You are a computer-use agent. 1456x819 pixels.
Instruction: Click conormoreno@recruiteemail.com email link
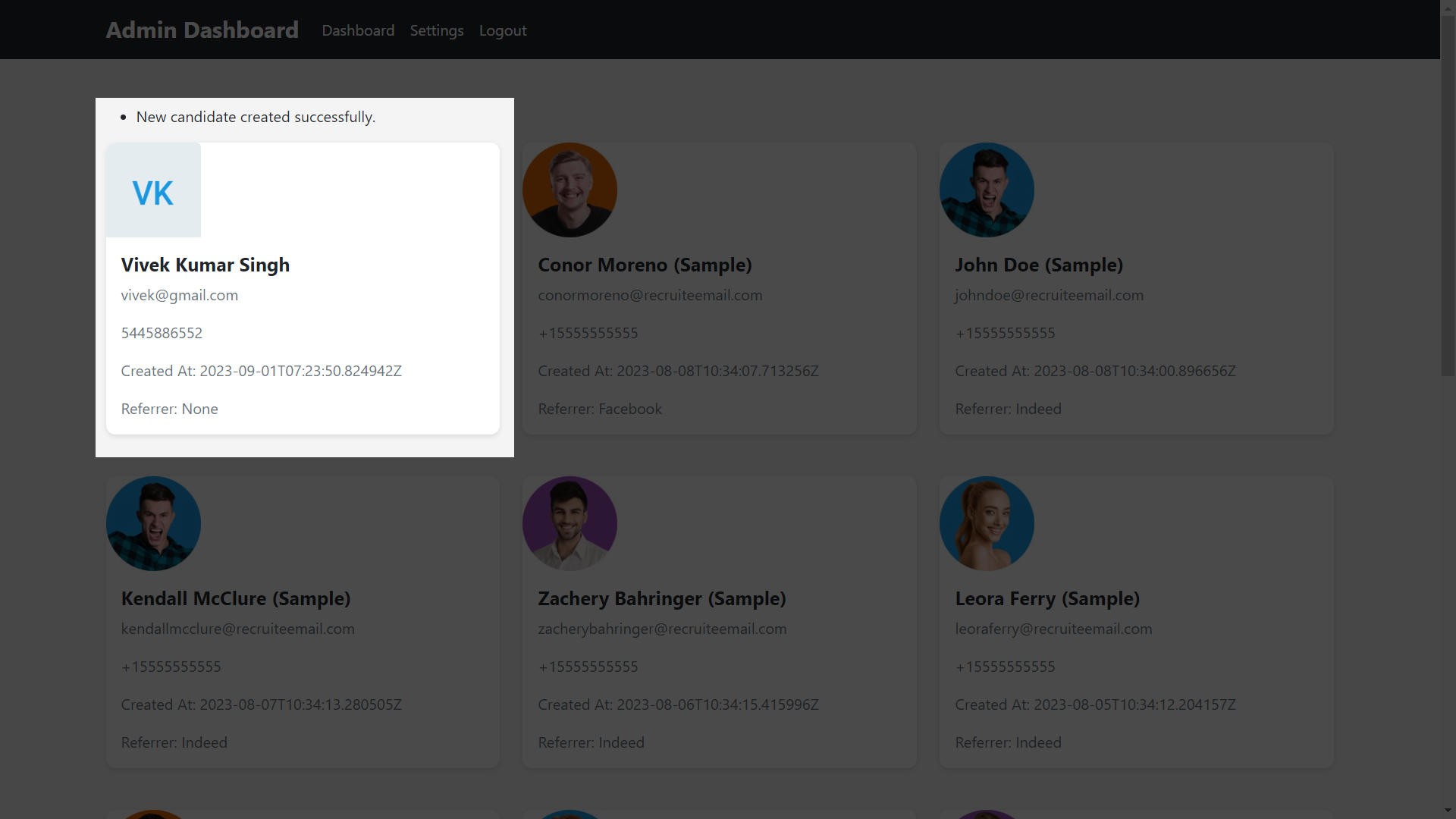650,294
